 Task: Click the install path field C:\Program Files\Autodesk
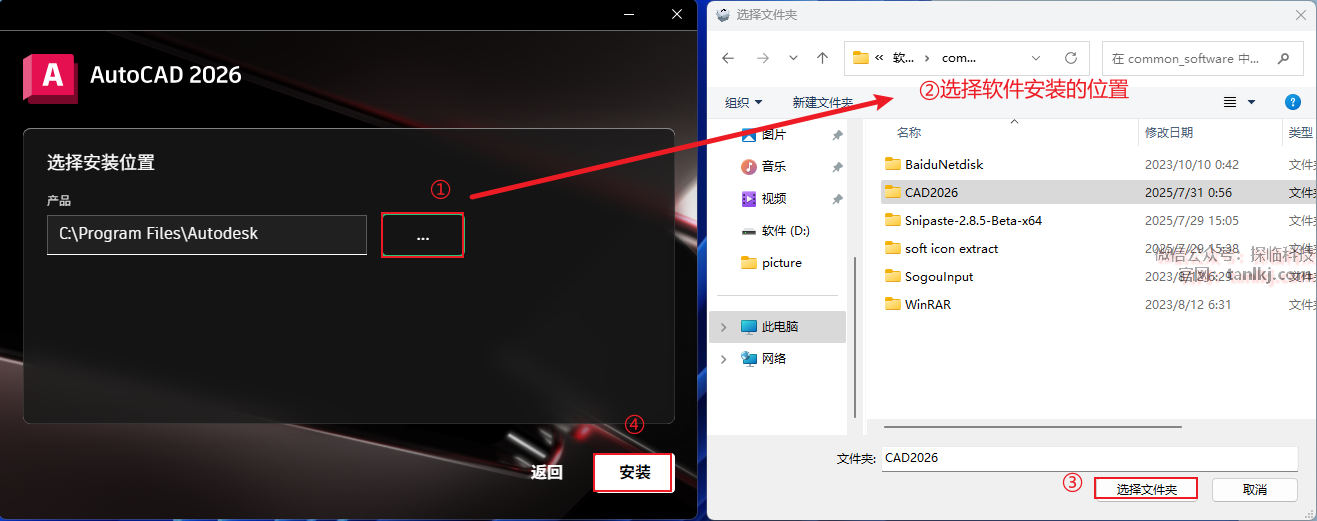[207, 234]
